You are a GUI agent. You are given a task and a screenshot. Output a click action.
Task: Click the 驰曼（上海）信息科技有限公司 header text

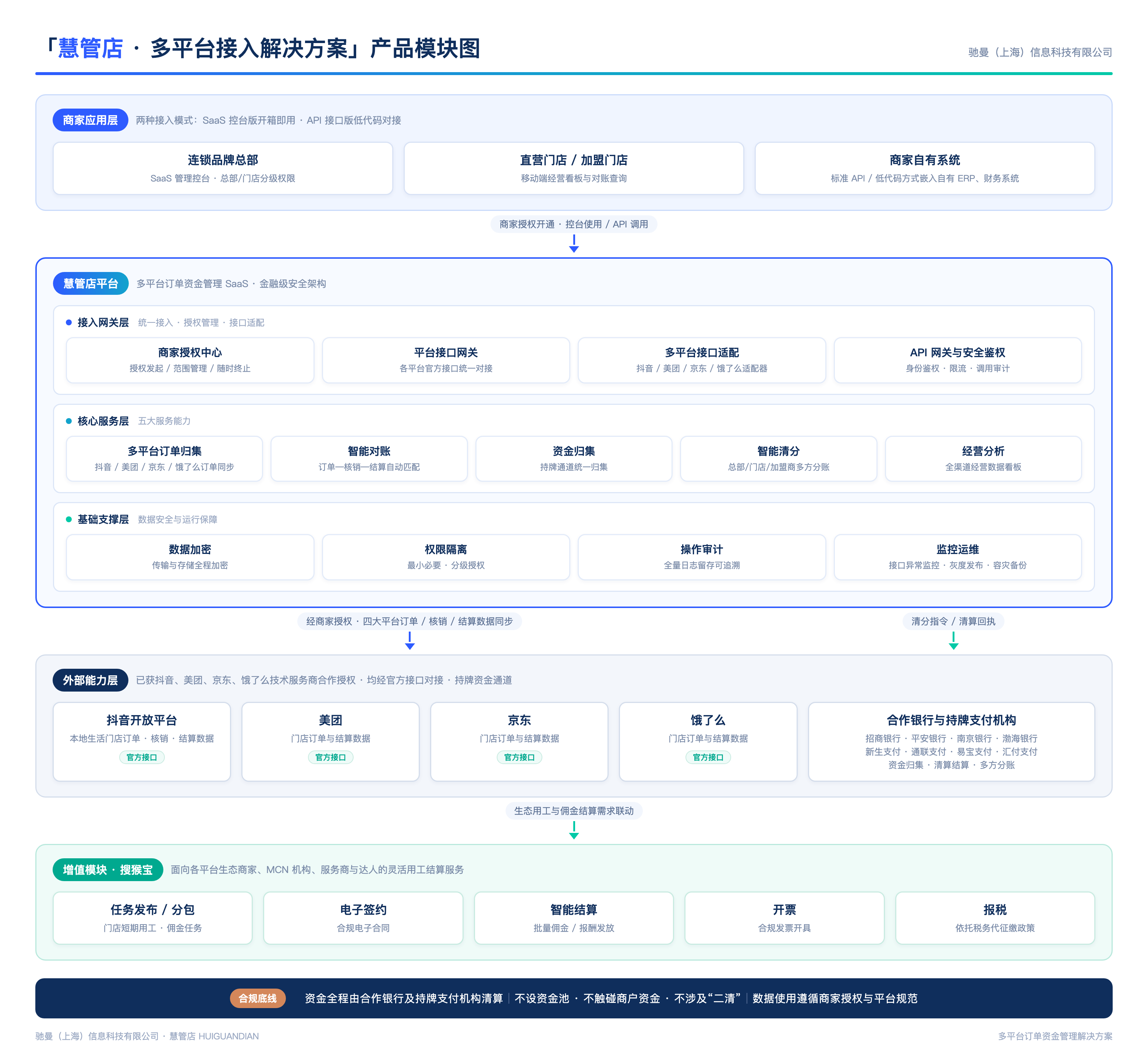[x=1040, y=52]
